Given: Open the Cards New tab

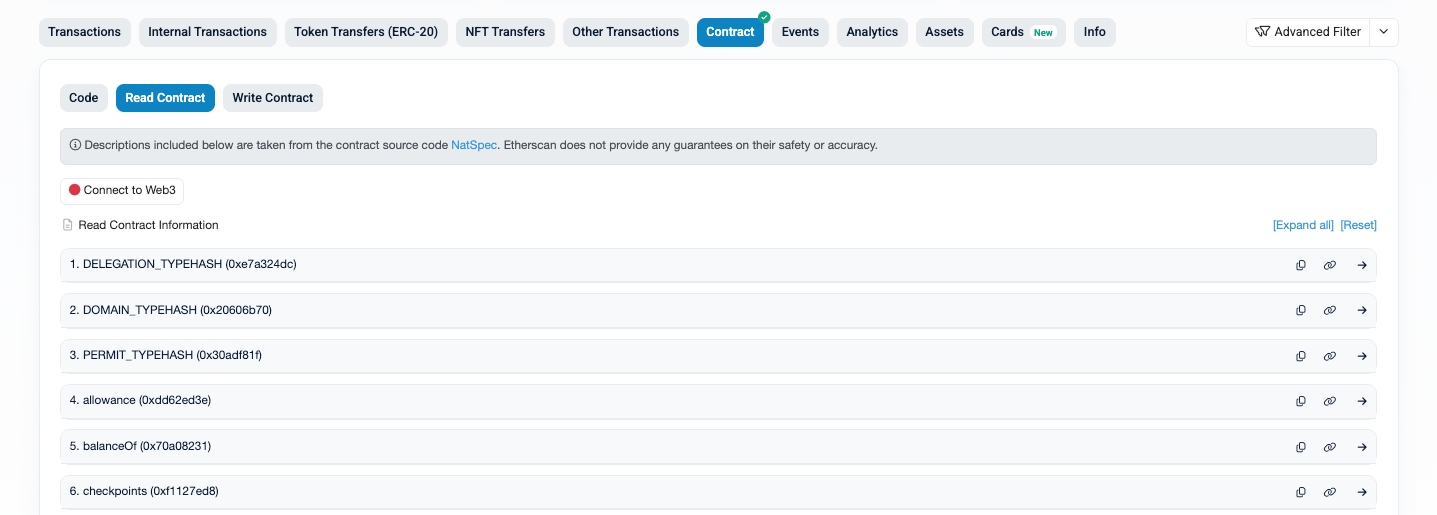Looking at the screenshot, I should coord(1024,32).
